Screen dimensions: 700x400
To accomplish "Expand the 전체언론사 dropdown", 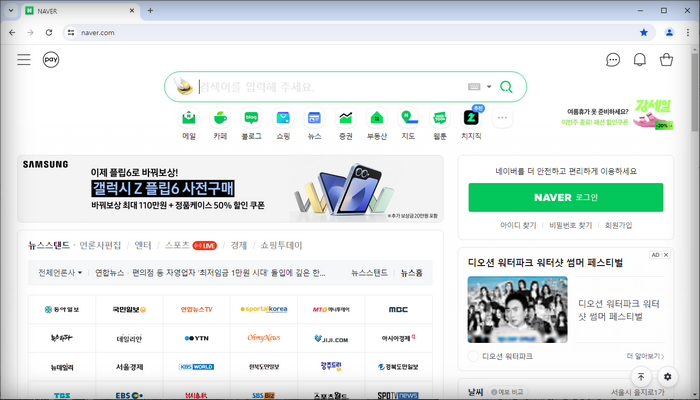I will tap(60, 273).
